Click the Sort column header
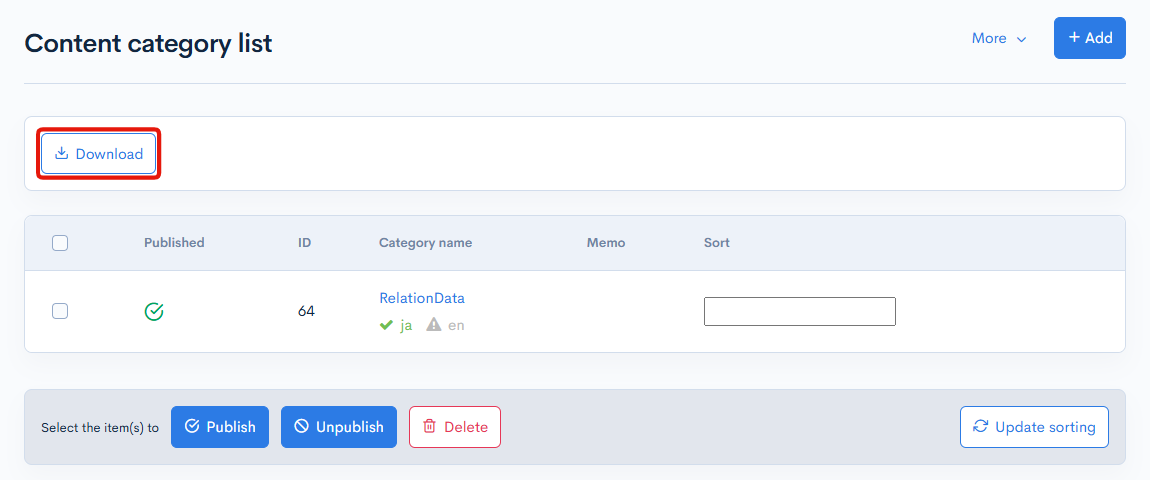Viewport: 1150px width, 480px height. coord(716,243)
